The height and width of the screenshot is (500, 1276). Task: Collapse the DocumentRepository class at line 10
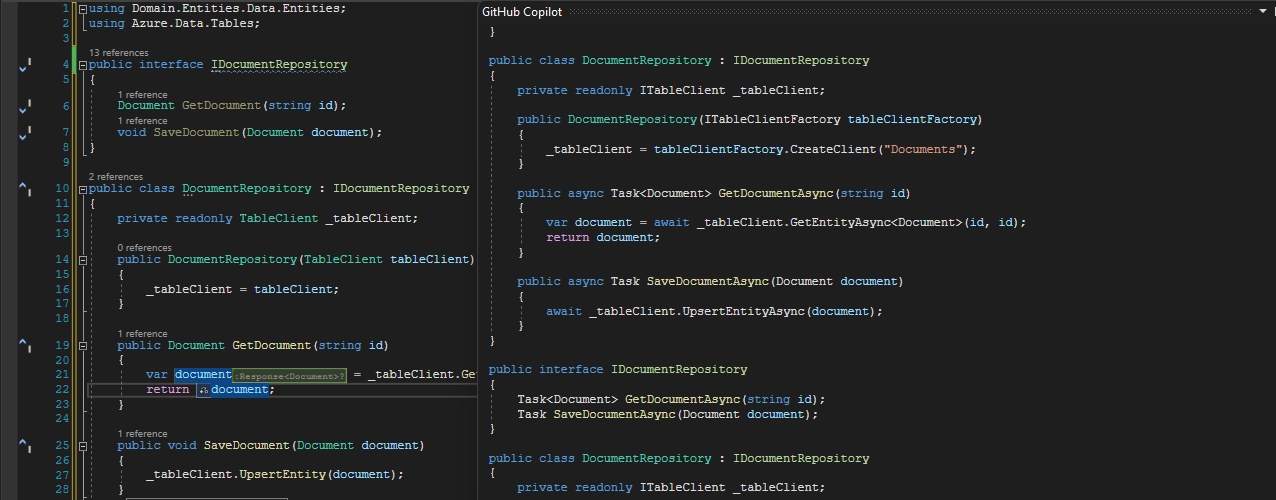point(83,189)
